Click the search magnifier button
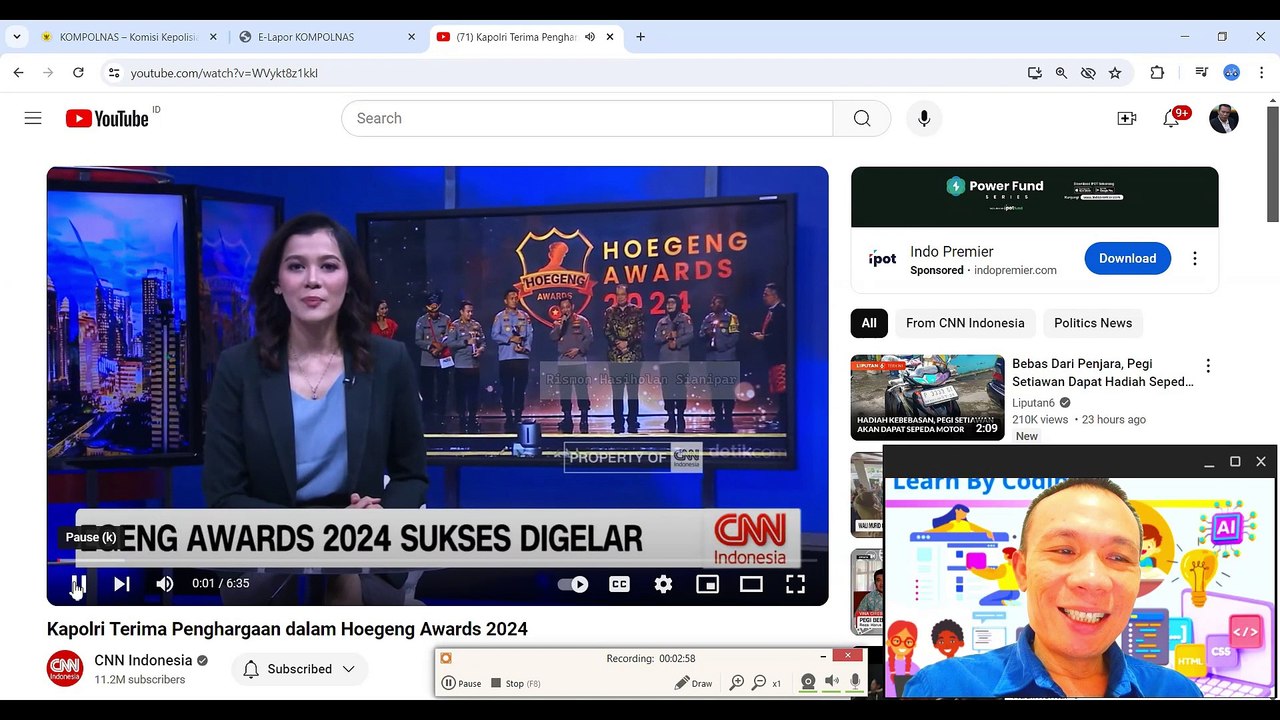 coord(862,118)
